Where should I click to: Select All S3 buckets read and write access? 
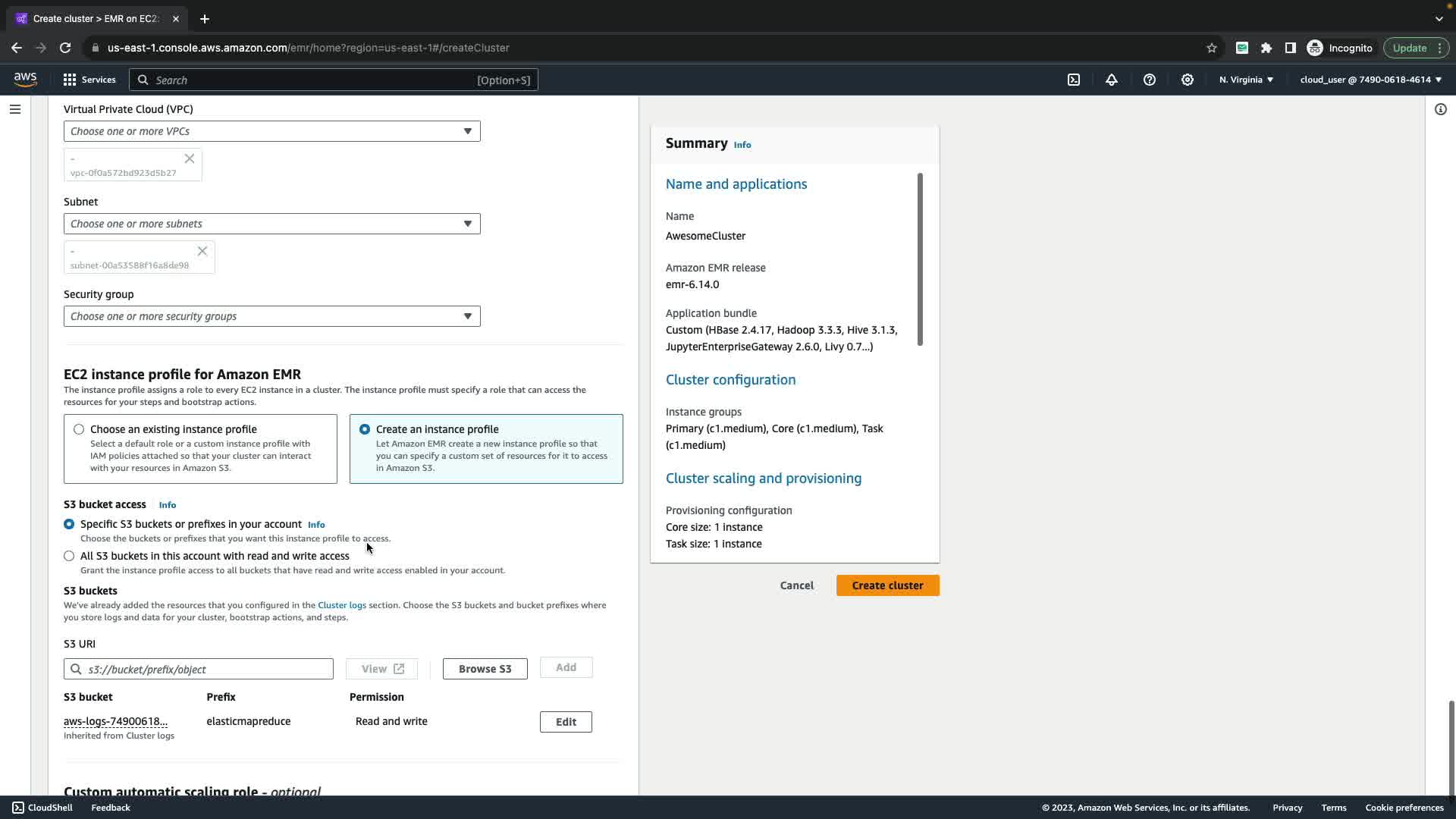point(69,556)
